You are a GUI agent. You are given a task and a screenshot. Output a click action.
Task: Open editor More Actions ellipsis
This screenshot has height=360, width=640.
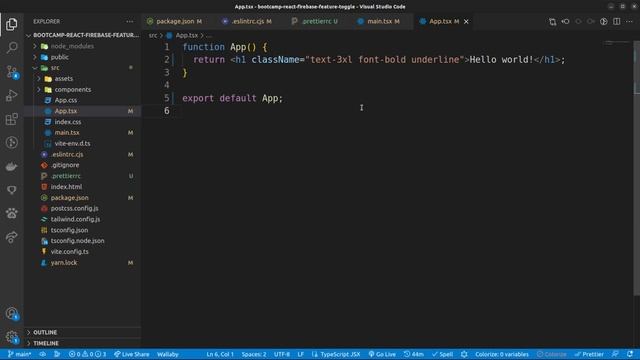(x=629, y=22)
